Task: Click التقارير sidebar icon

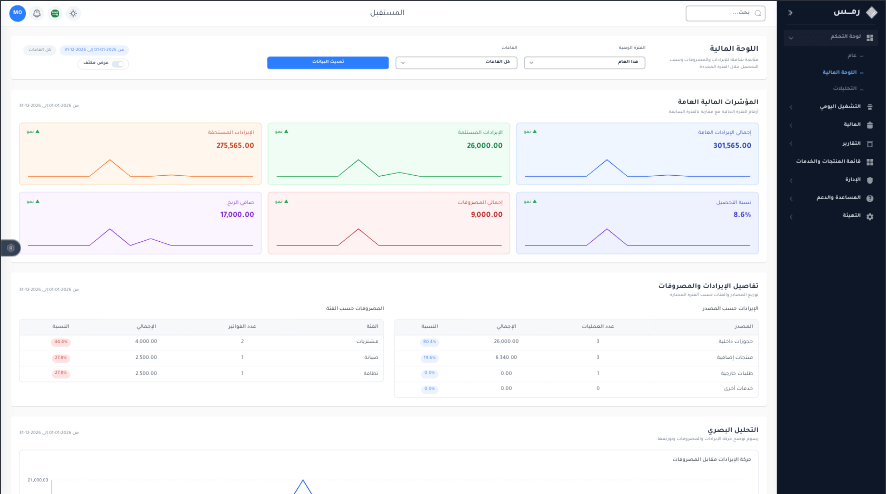Action: (870, 144)
